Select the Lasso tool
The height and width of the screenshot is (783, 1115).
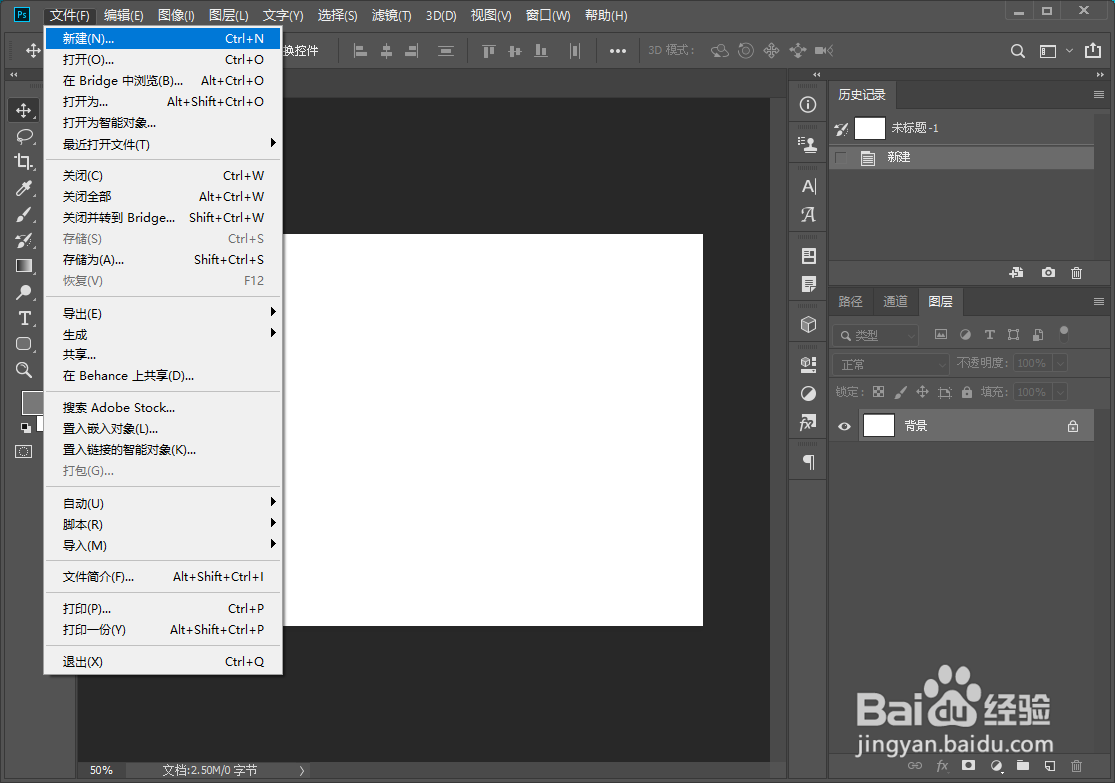coord(24,136)
